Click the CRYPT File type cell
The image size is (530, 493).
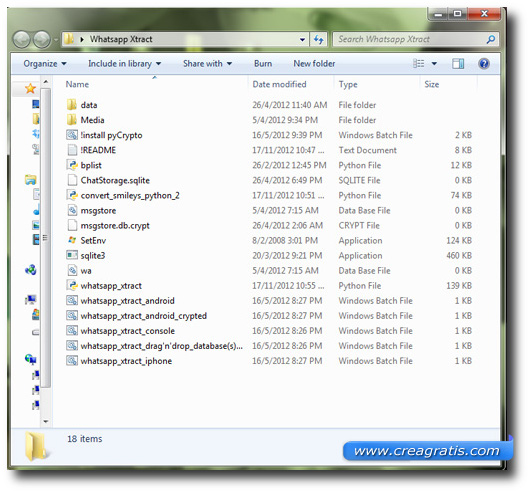[359, 225]
